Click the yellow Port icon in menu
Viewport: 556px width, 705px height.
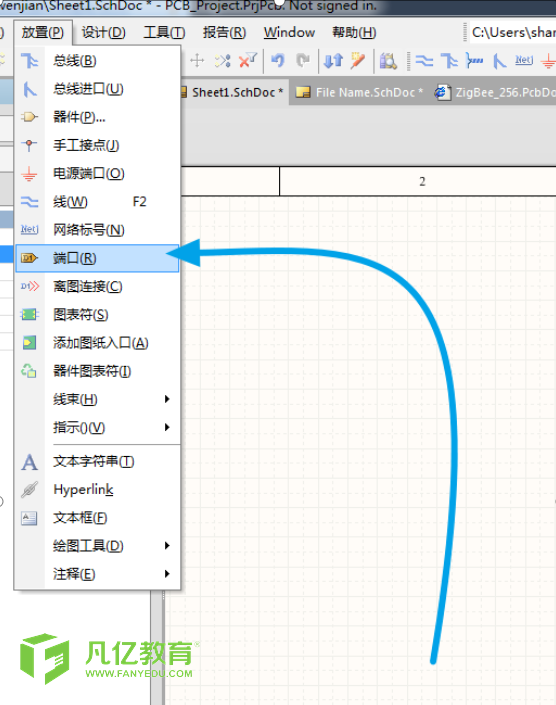[x=30, y=258]
